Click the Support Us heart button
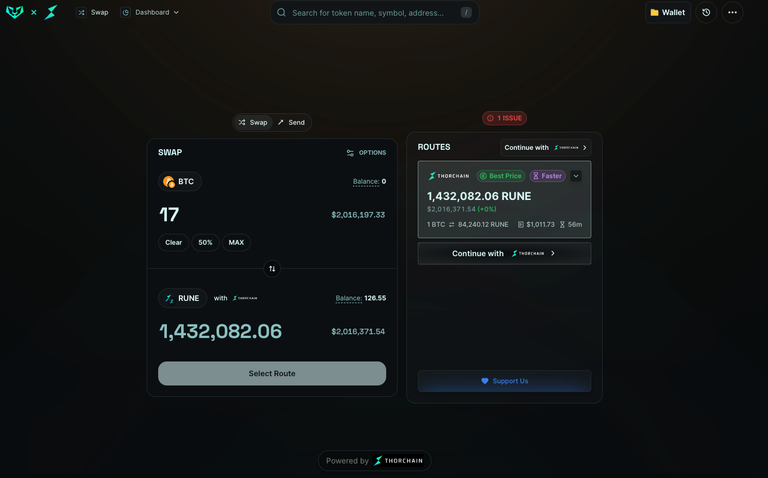768x478 pixels. click(504, 381)
